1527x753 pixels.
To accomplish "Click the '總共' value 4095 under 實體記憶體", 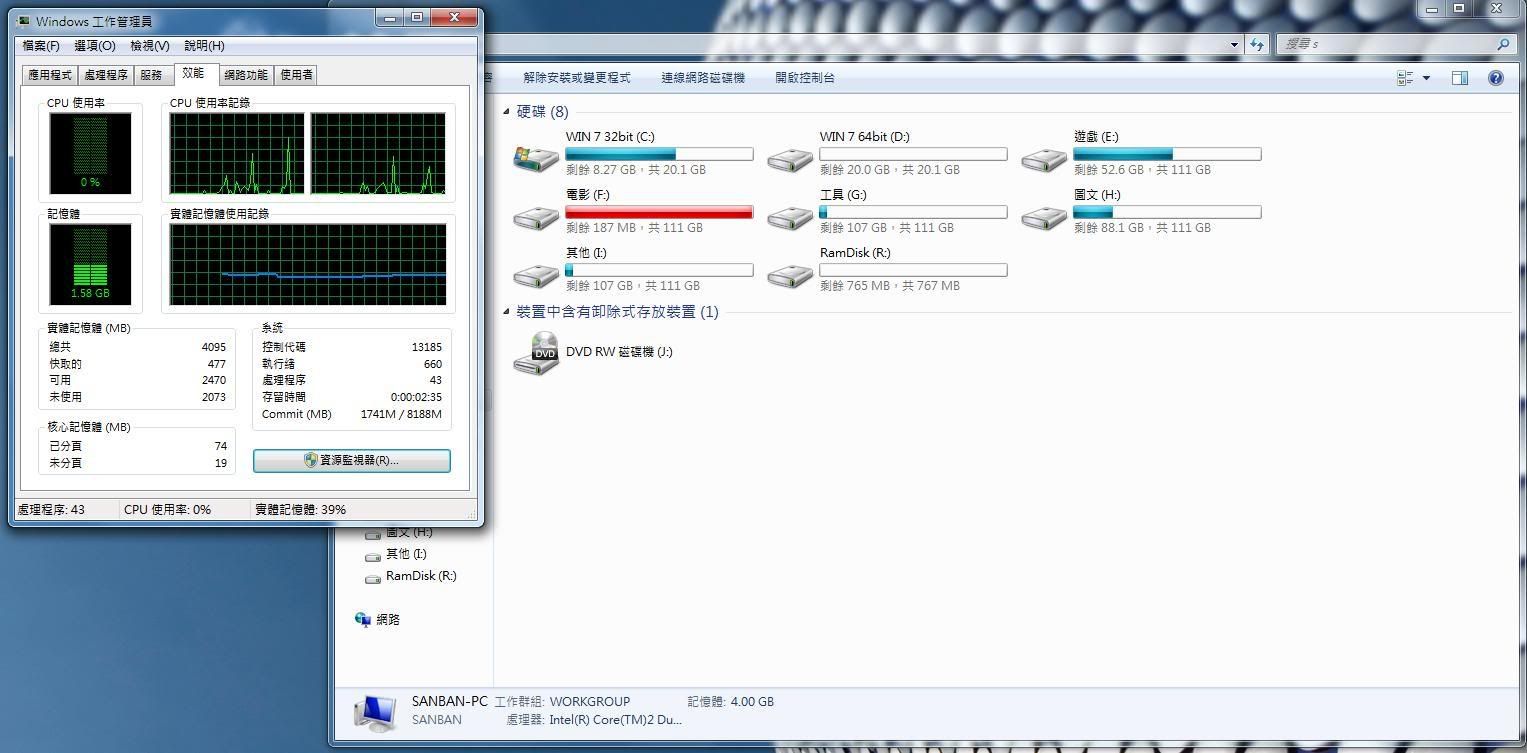I will (x=214, y=347).
